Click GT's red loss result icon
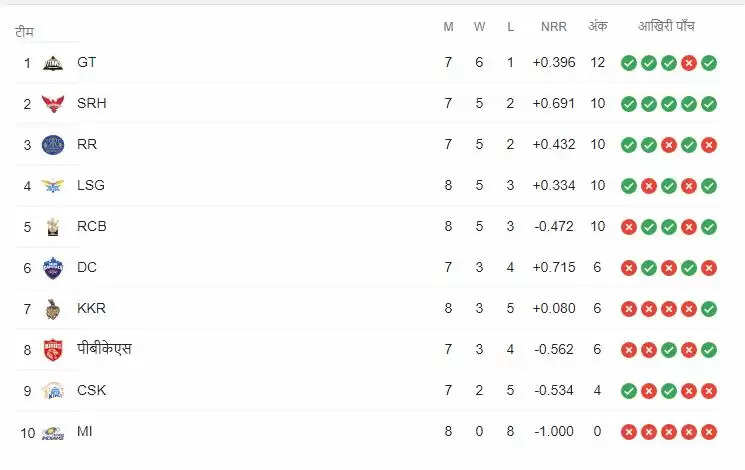 [689, 63]
